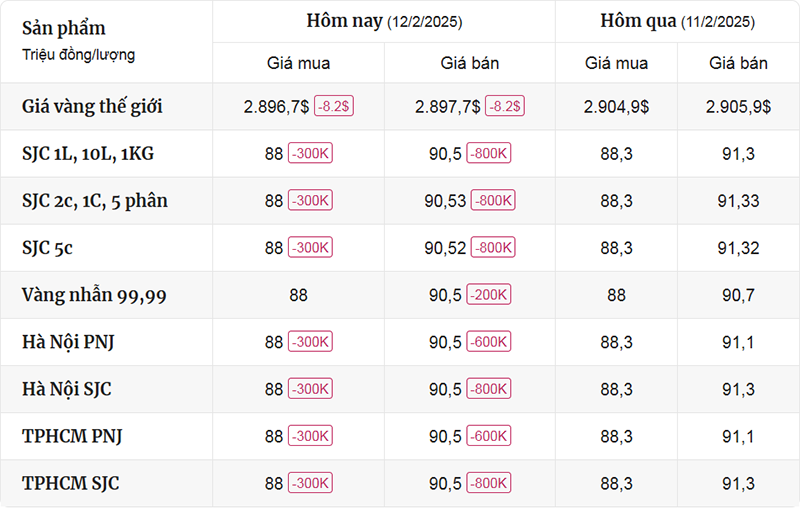Open the SJC 2c, 1C, 5 phân row label
The height and width of the screenshot is (509, 800).
94,201
